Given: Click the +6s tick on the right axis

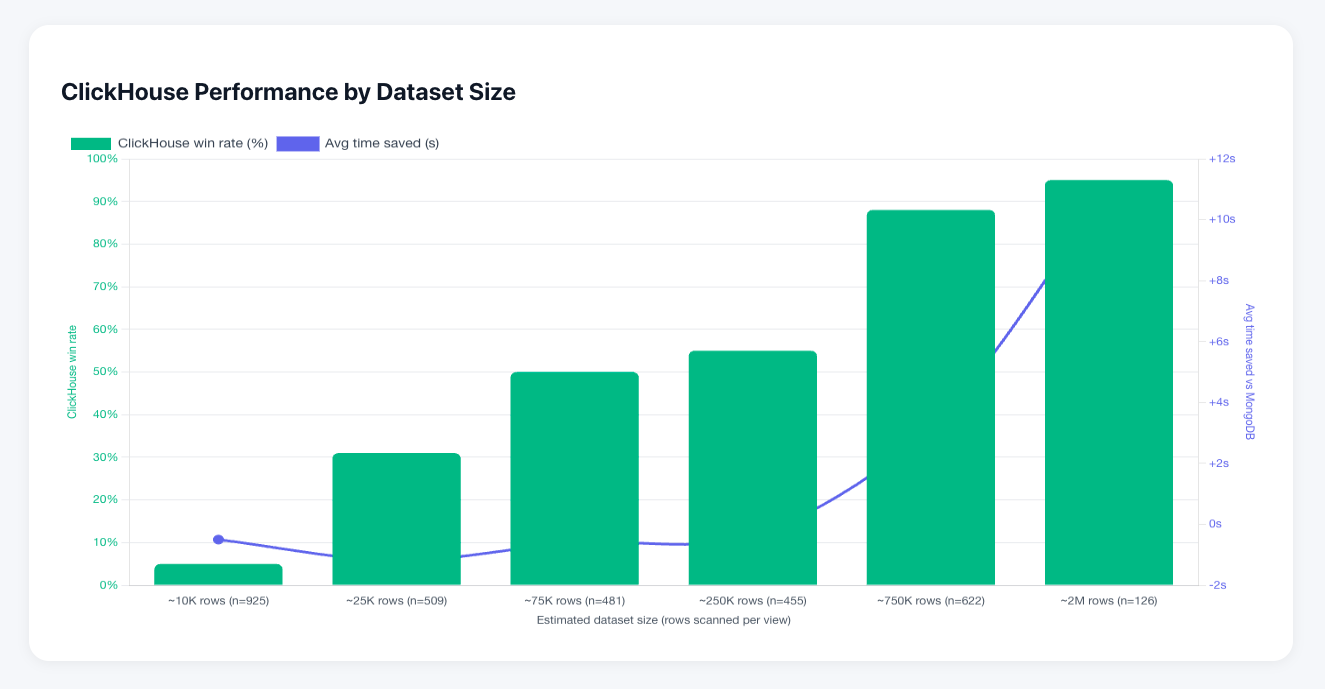Looking at the screenshot, I should [x=1219, y=341].
